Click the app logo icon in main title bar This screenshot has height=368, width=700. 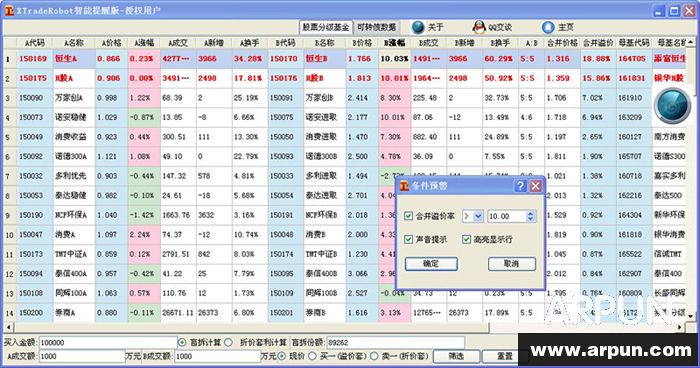[9, 10]
